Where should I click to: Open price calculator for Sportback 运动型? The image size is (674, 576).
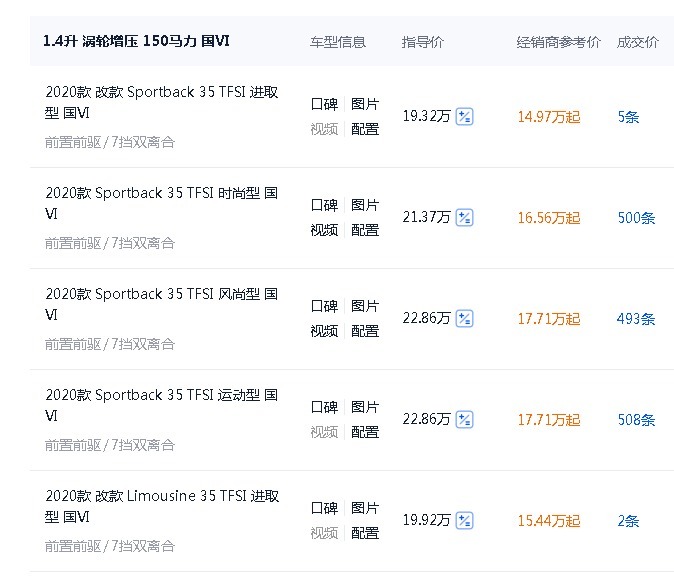(x=464, y=419)
